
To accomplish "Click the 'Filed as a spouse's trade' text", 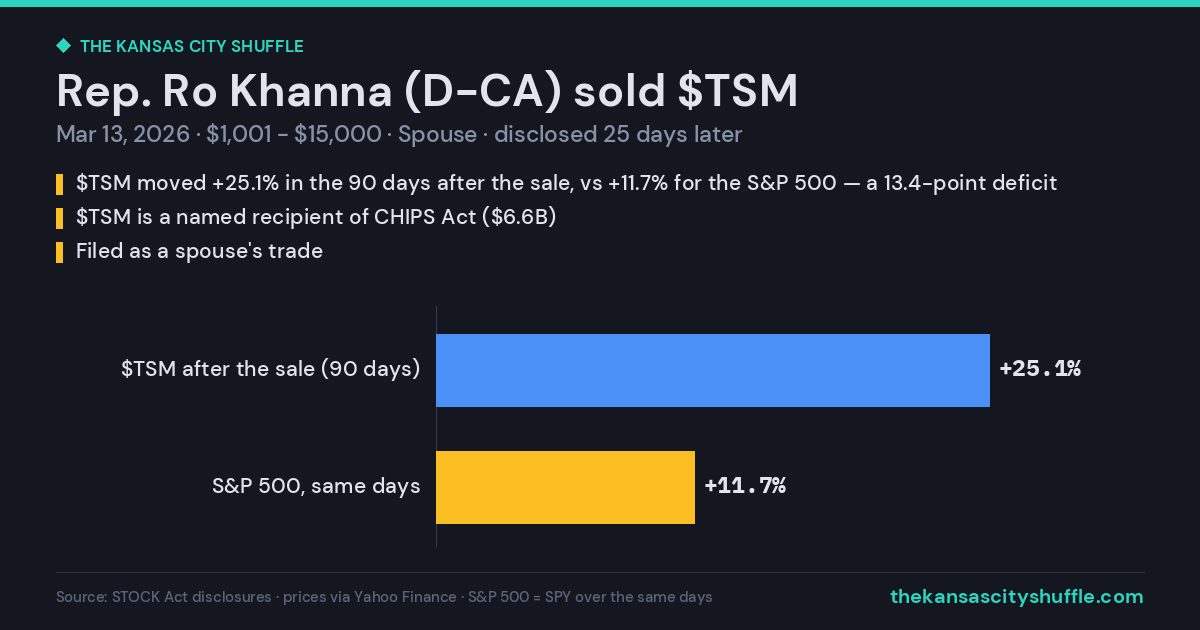I will [199, 251].
